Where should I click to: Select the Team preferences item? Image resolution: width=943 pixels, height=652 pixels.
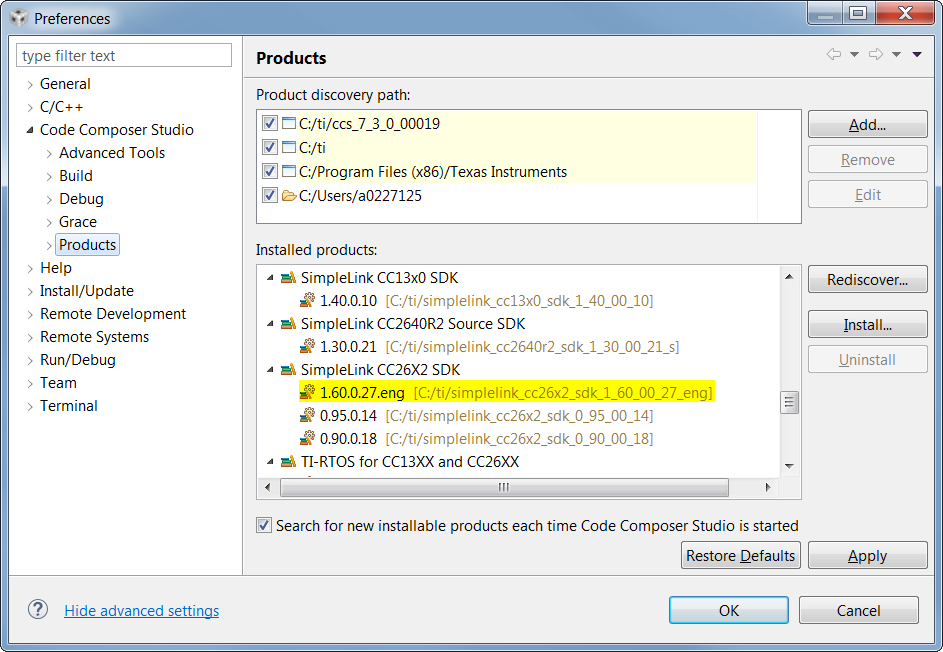point(58,383)
